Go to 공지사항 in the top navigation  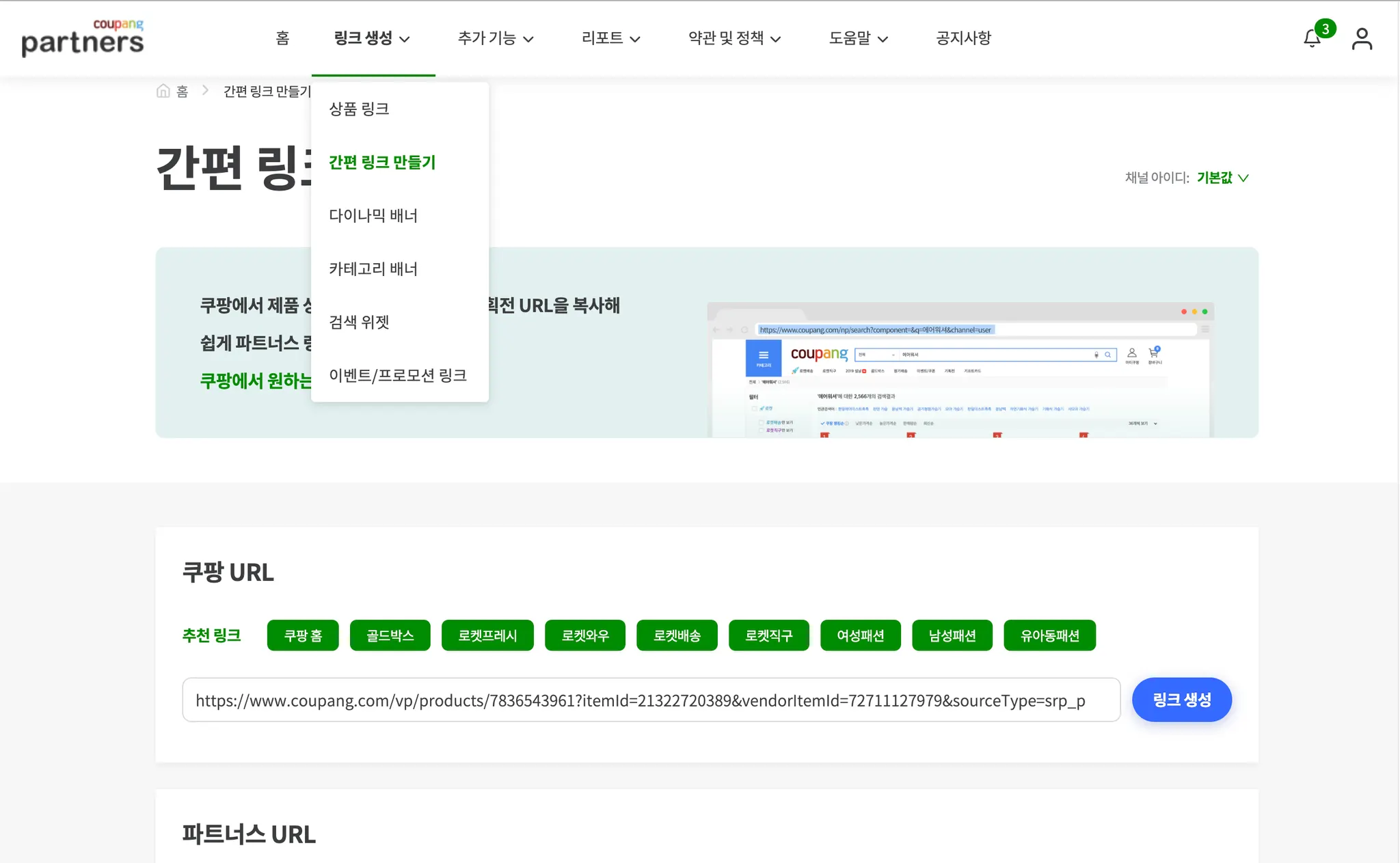[x=963, y=38]
